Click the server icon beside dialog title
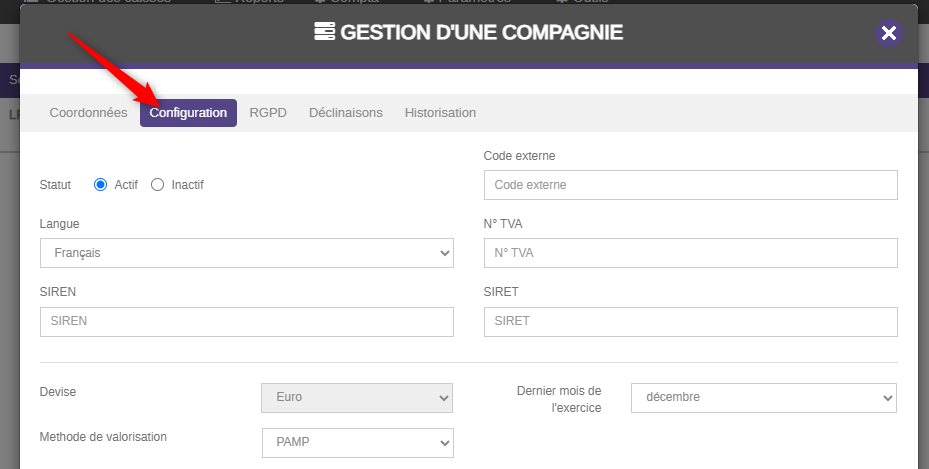929x469 pixels. click(324, 32)
